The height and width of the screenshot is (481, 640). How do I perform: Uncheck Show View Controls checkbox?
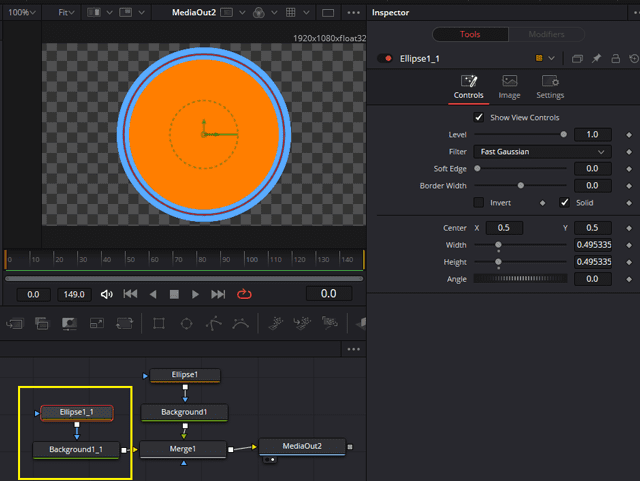479,118
